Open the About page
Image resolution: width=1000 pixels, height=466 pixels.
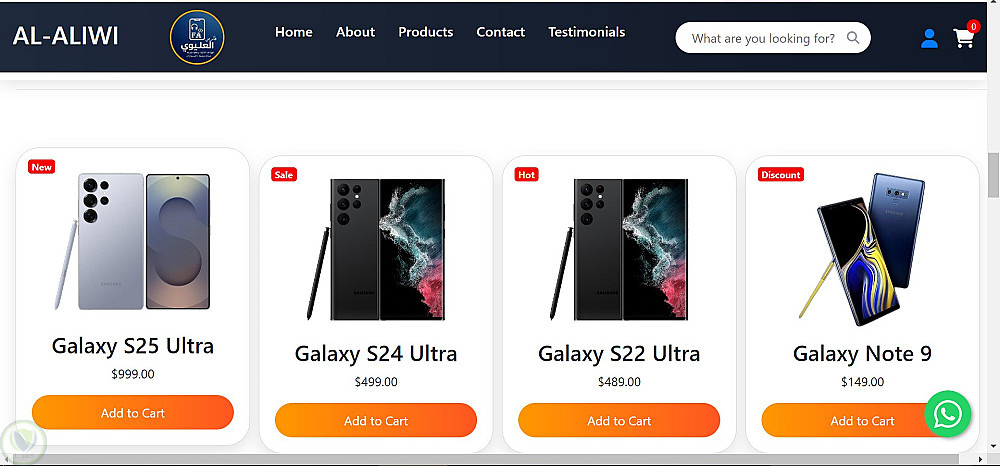coord(355,32)
